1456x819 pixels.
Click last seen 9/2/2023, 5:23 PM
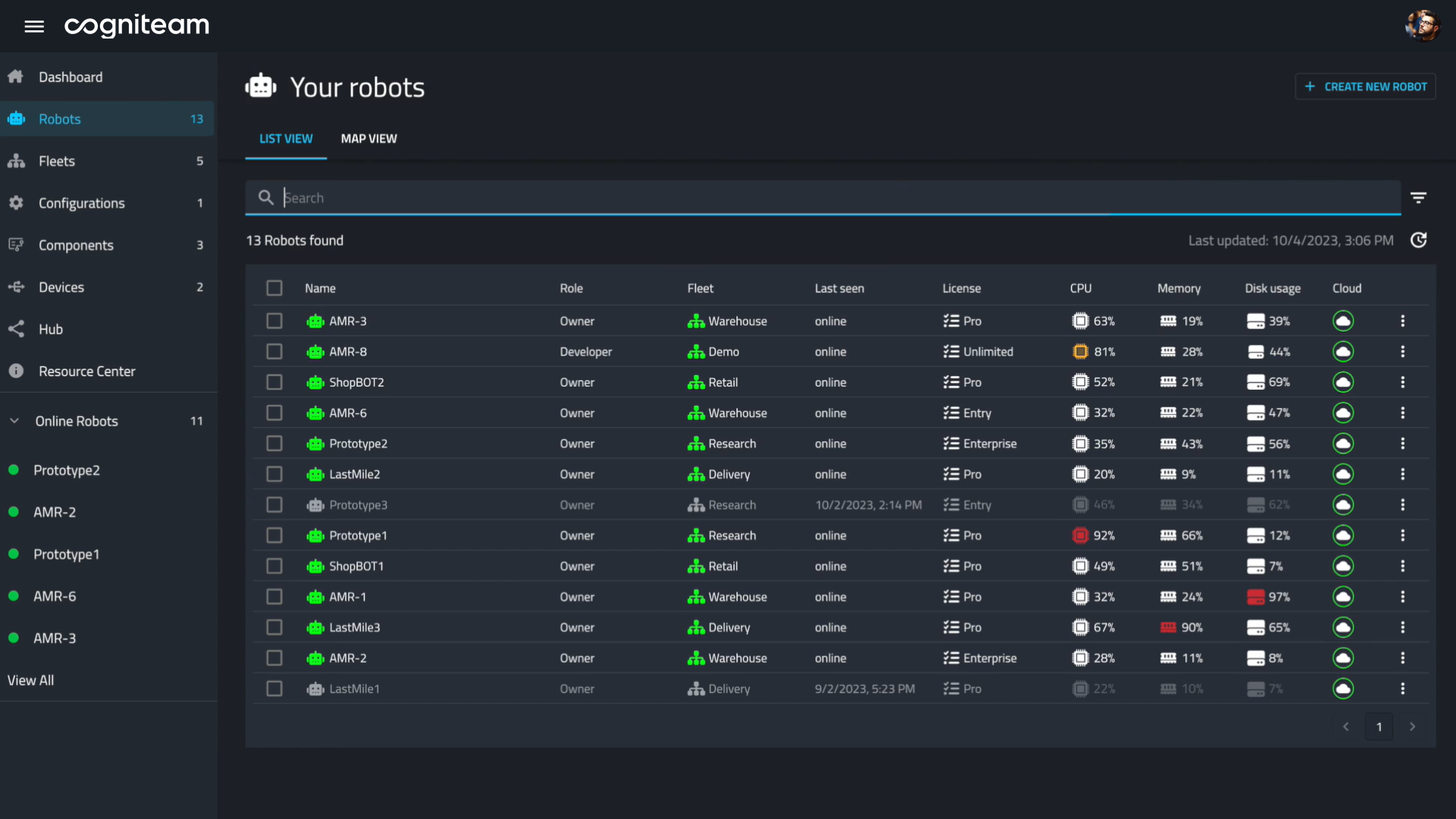point(864,689)
